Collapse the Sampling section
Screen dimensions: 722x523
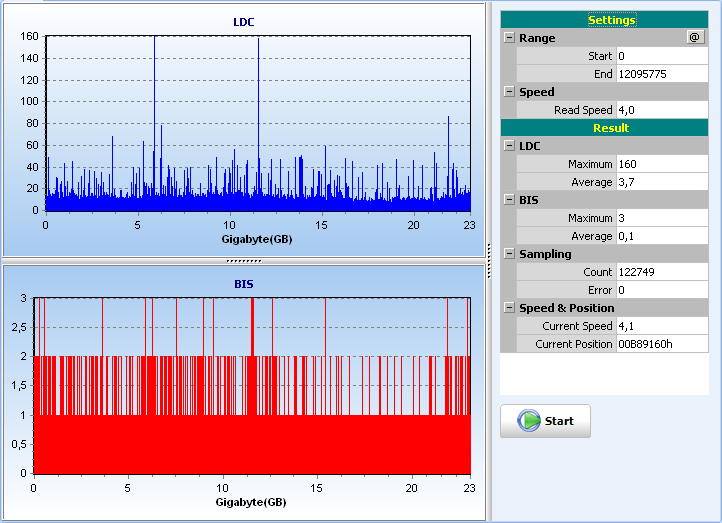coord(509,253)
